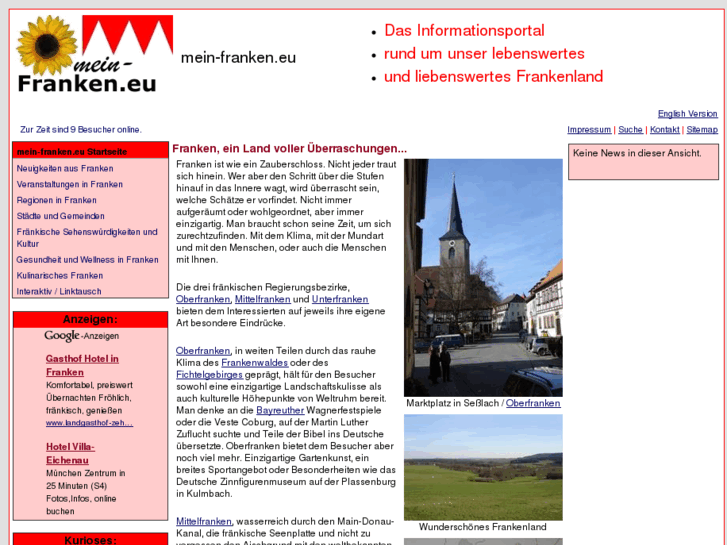Click the mein-franken.eu title text beside the logo
The width and height of the screenshot is (727, 545).
[238, 58]
